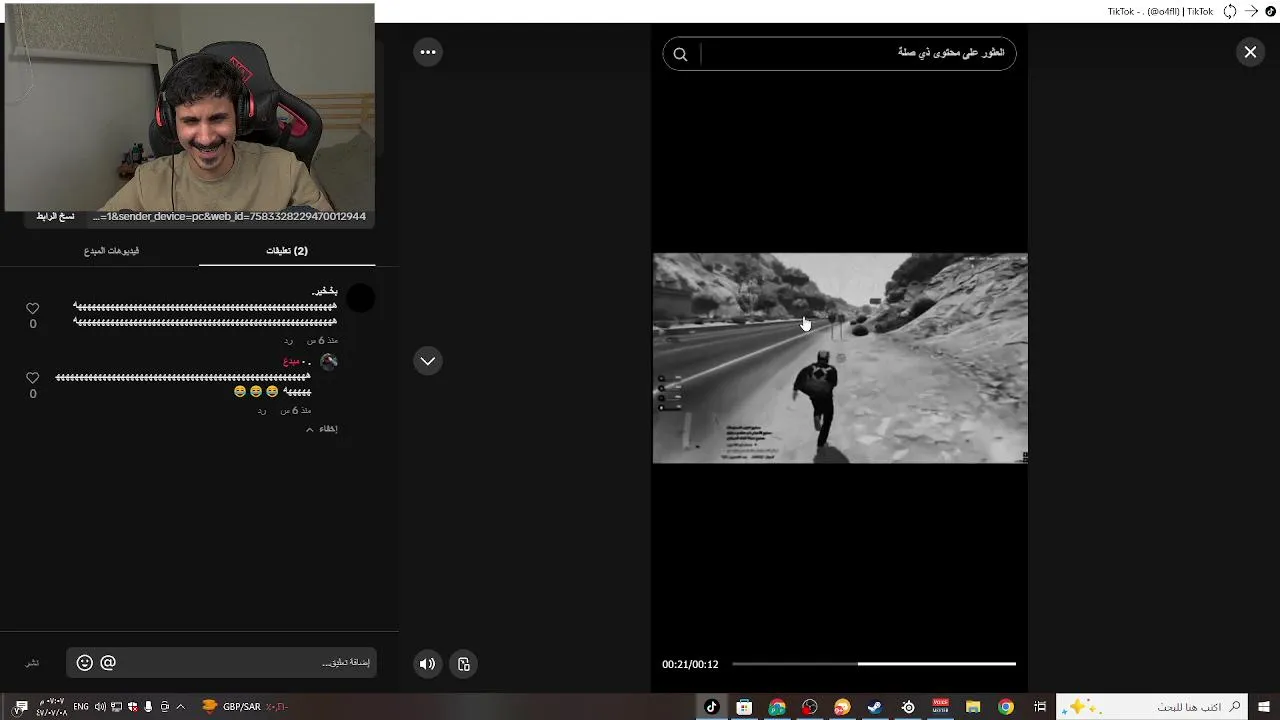This screenshot has height=720, width=1280.
Task: Reply to the first comment
Action: point(288,341)
